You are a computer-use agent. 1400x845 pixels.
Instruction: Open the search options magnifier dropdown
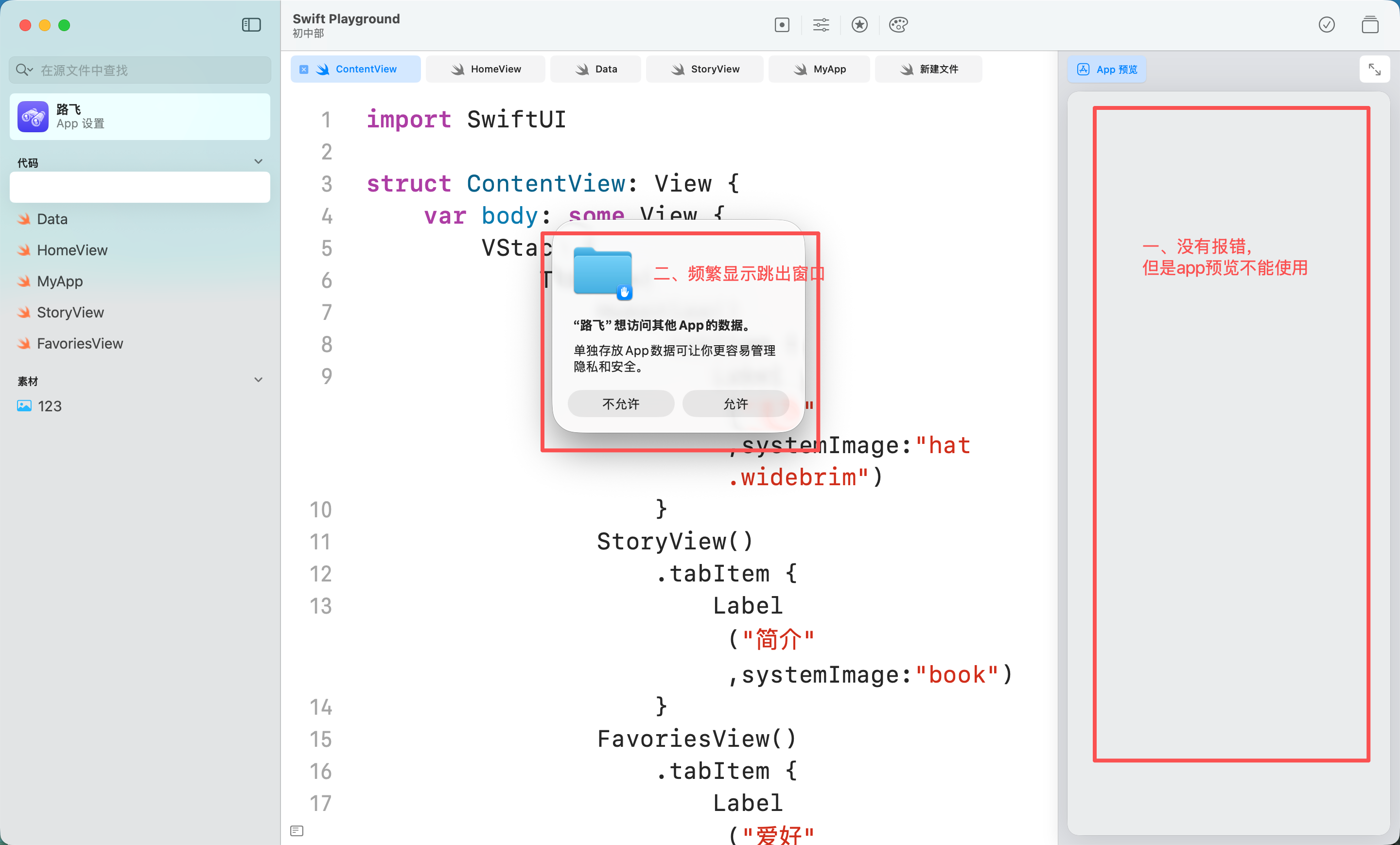(24, 70)
